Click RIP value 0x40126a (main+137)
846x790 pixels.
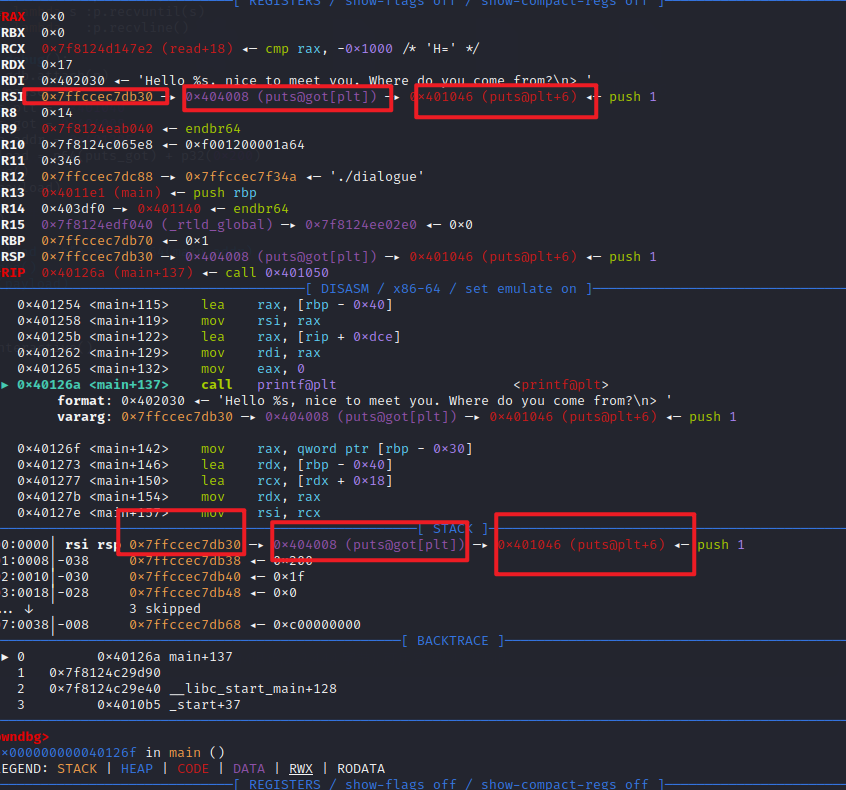pyautogui.click(x=117, y=273)
